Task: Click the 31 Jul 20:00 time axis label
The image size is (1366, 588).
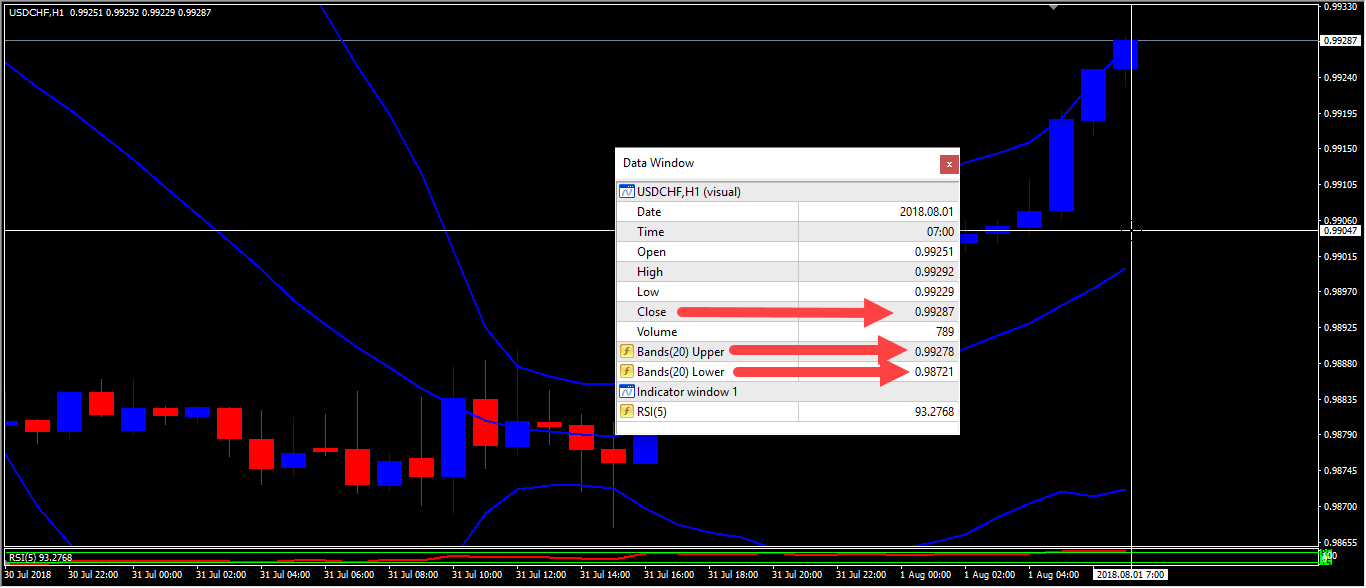Action: 797,575
